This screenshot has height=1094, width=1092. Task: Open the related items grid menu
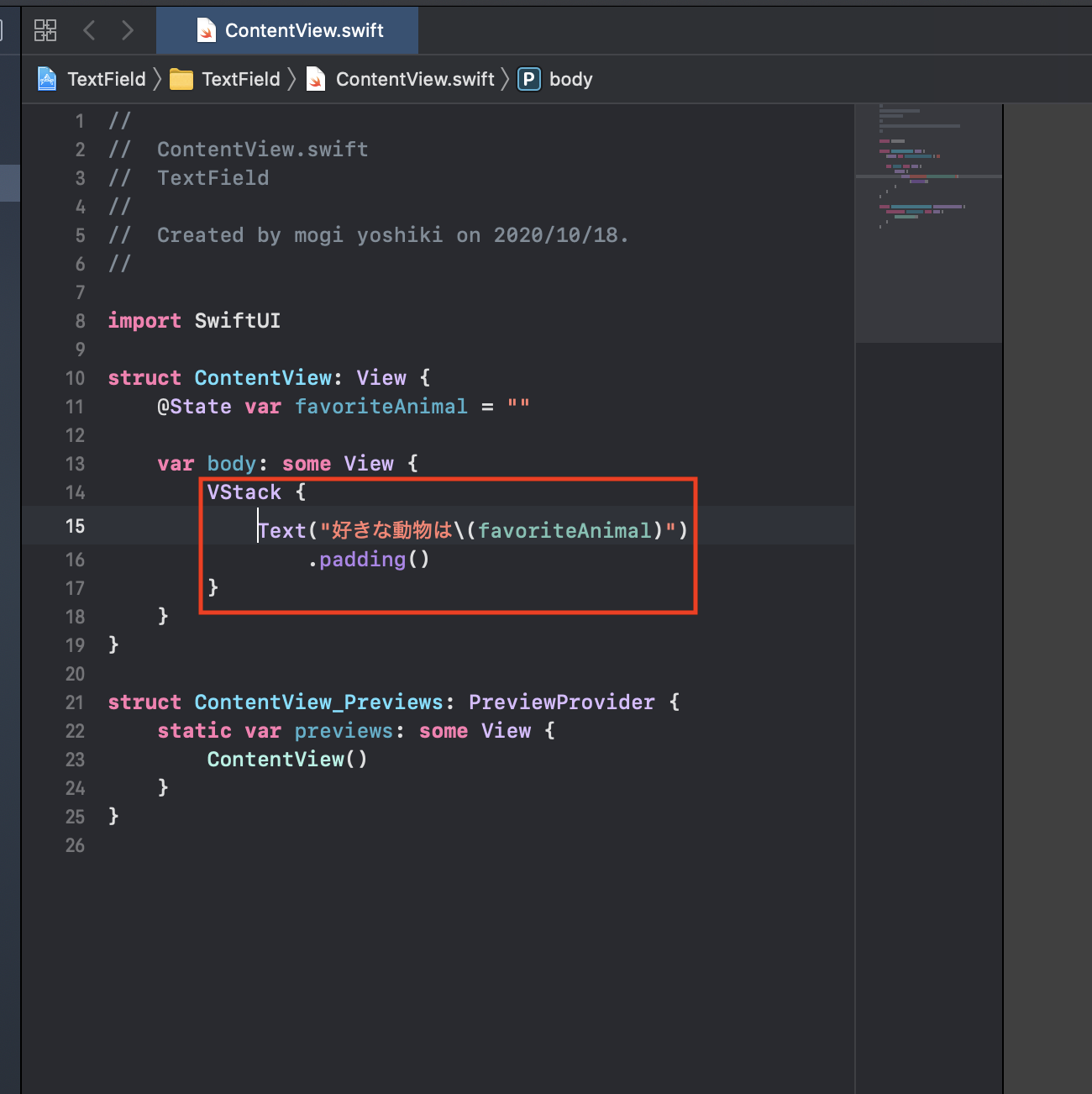click(x=45, y=30)
